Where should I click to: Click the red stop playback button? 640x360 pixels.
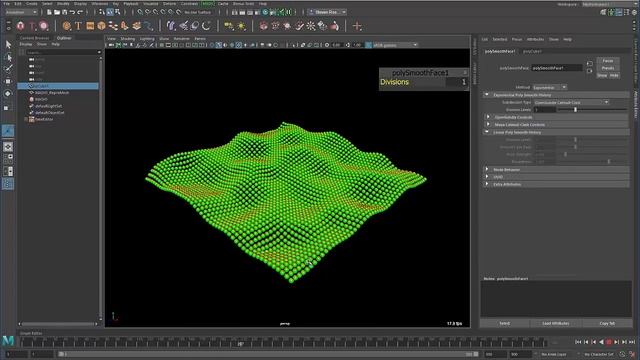pyautogui.click(x=609, y=342)
